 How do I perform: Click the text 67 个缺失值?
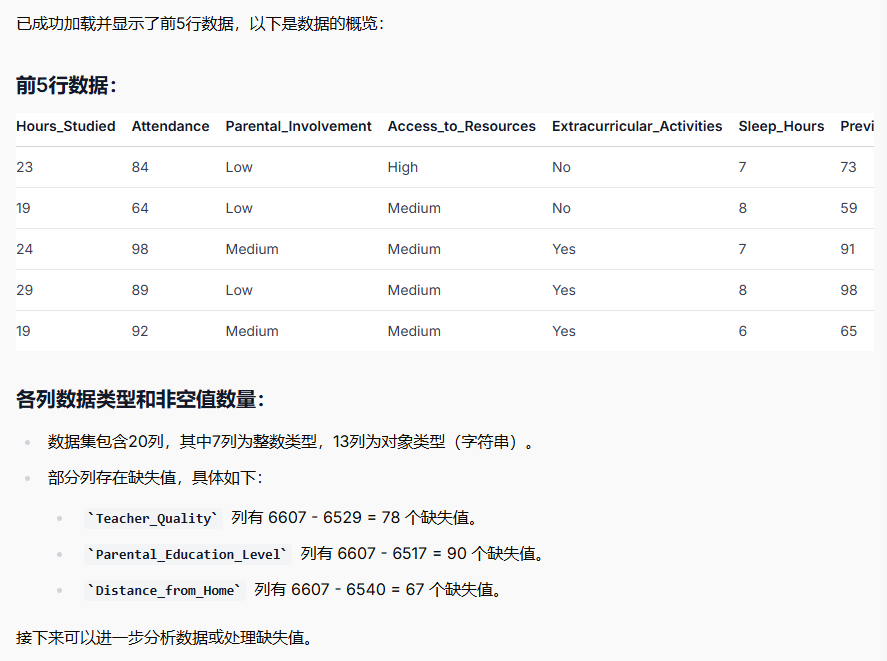tap(453, 590)
